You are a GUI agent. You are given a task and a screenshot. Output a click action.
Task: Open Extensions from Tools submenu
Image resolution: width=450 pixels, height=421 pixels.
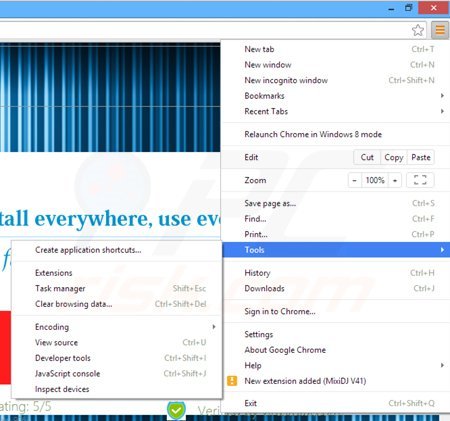(x=117, y=273)
